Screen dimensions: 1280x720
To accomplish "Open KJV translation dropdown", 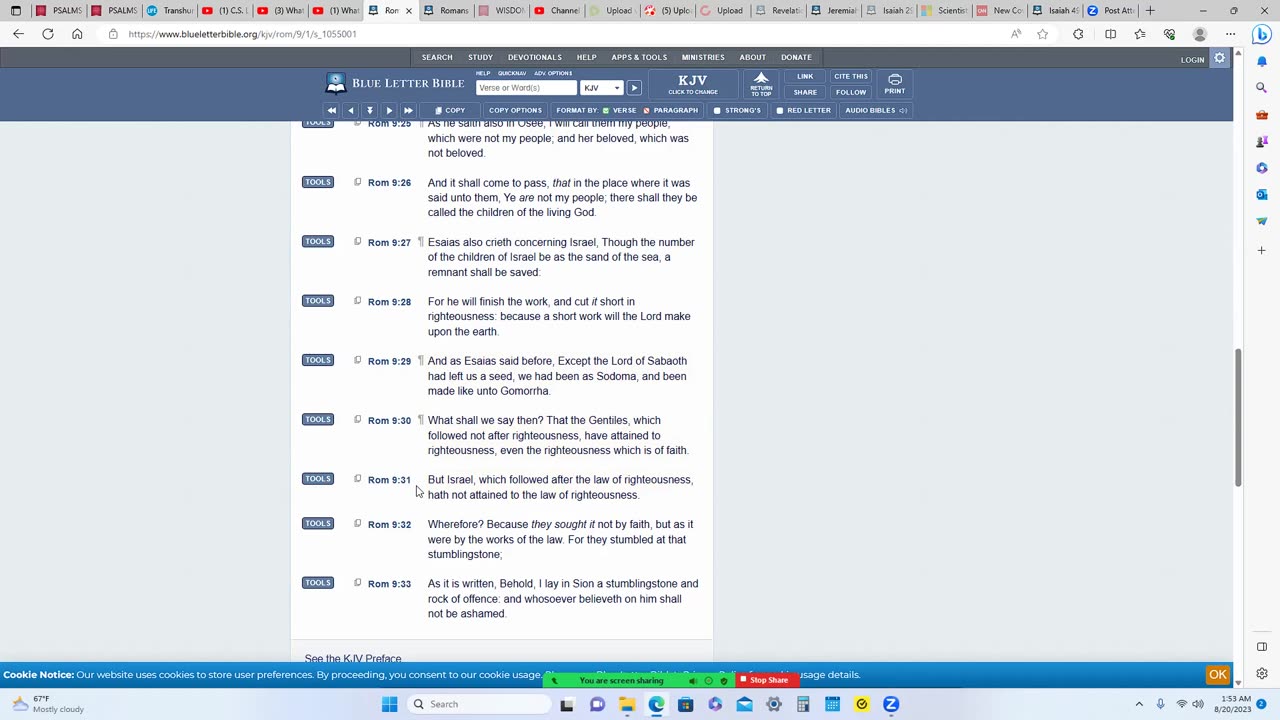I will 602,88.
